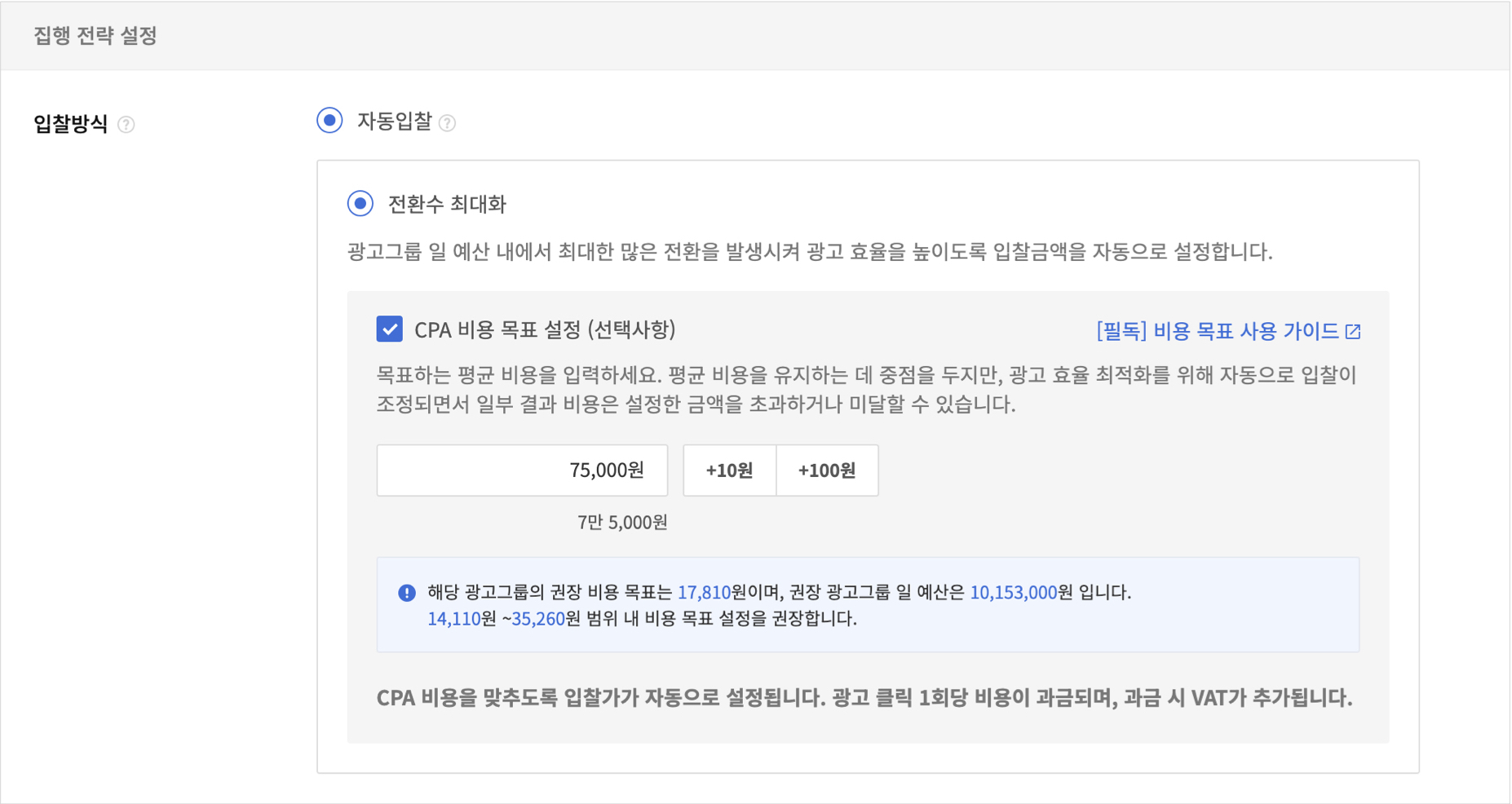
Task: Click the bold VAT billing notice text
Action: (864, 698)
